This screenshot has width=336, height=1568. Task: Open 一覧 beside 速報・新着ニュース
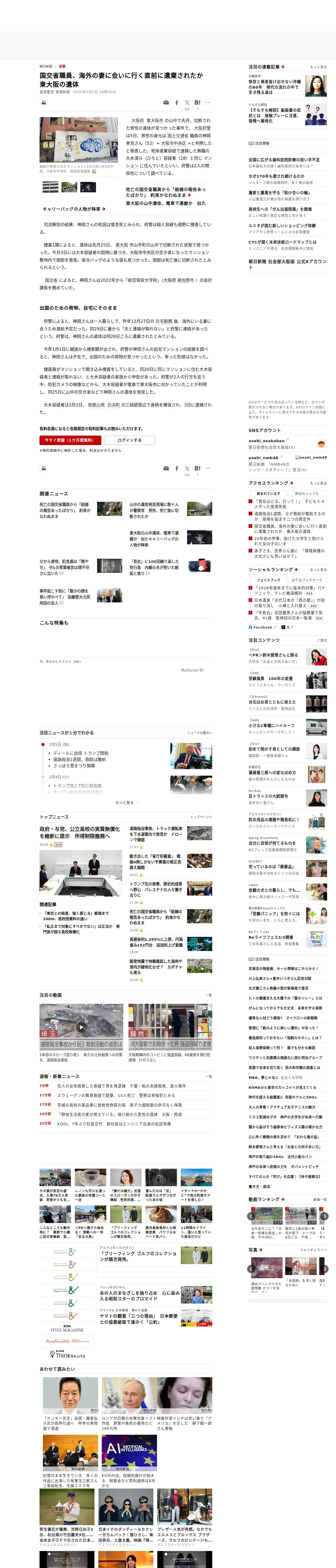click(209, 1076)
